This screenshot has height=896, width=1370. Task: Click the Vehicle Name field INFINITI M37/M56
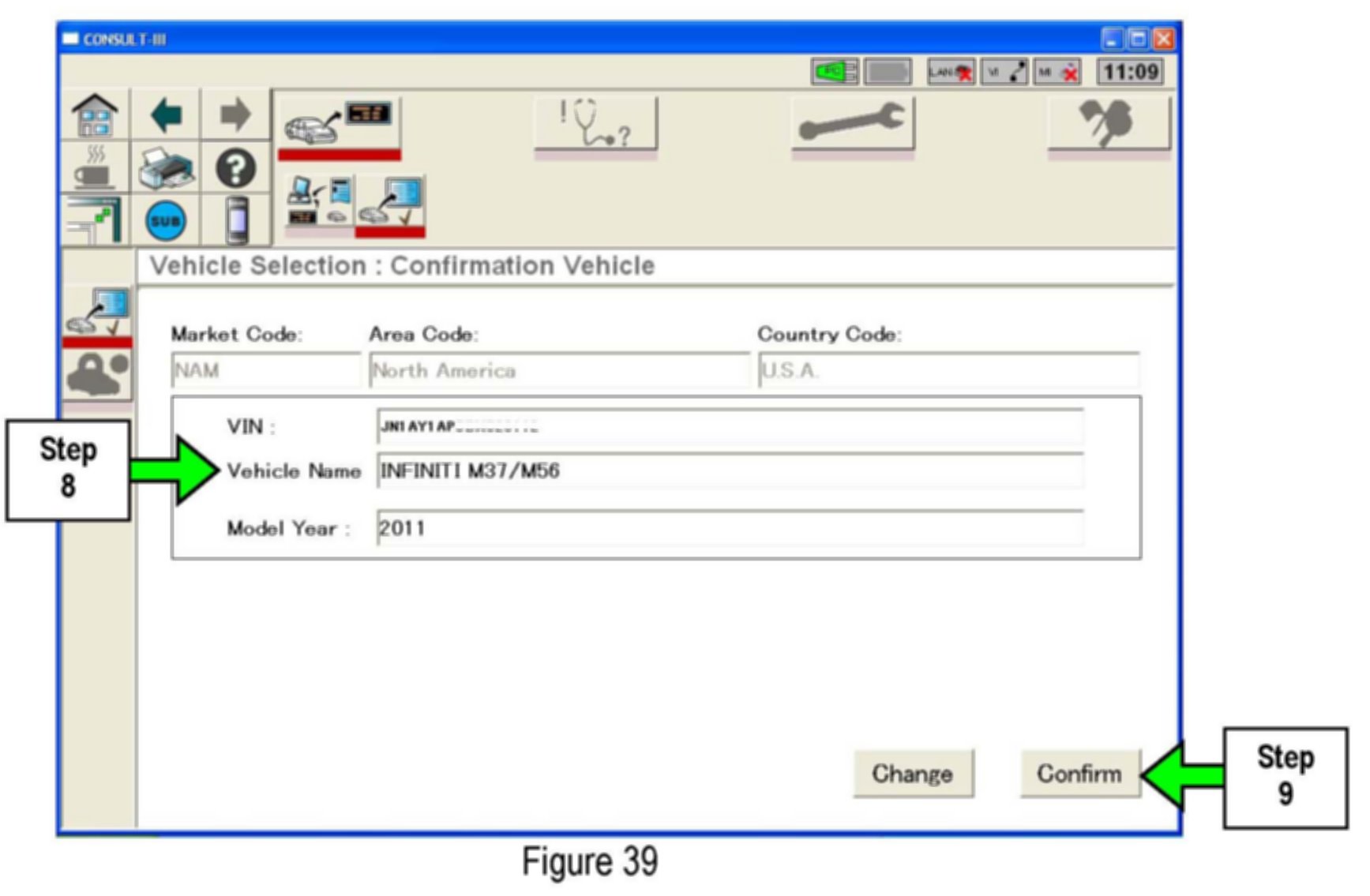(730, 471)
